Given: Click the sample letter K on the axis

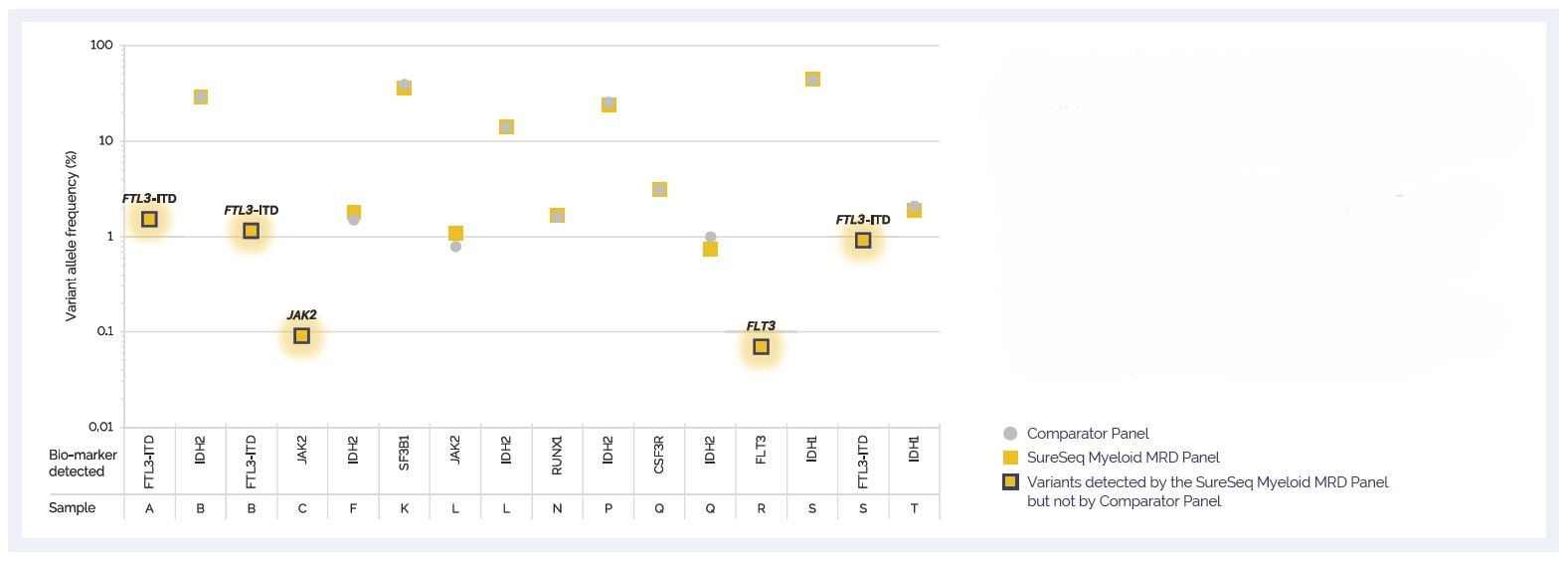Looking at the screenshot, I should [x=404, y=508].
